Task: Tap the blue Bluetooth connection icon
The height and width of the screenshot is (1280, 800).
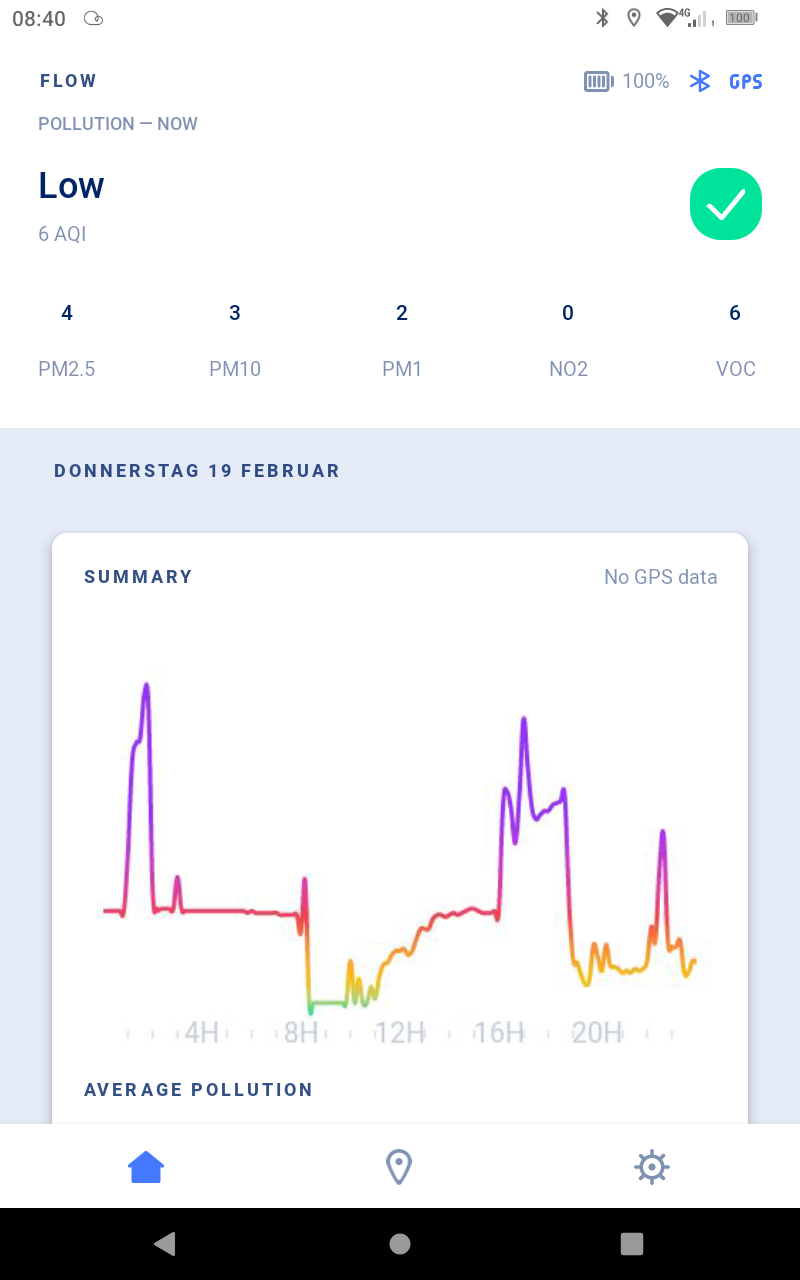Action: click(x=700, y=81)
